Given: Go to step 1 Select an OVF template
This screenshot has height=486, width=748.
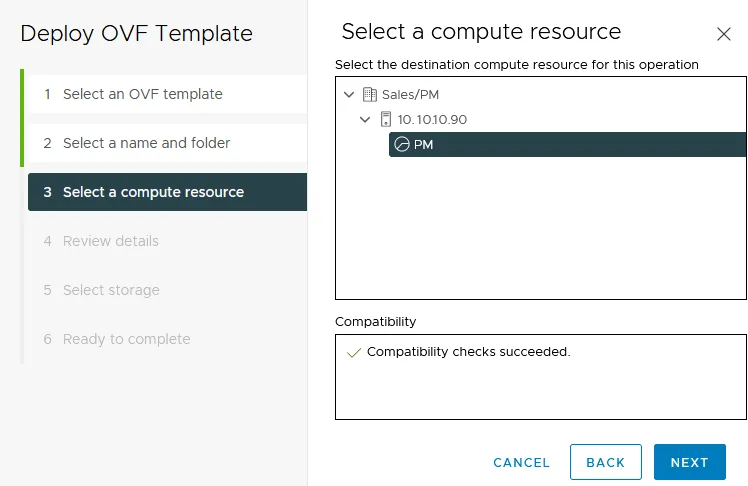Looking at the screenshot, I should (142, 94).
